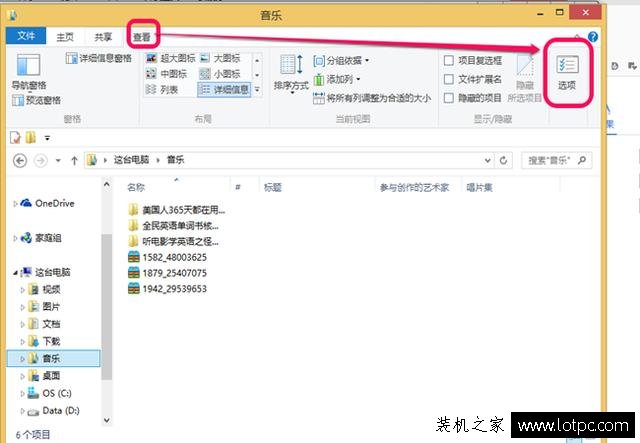Click the navigation pane scrollbar down arrow
The height and width of the screenshot is (443, 640).
[107, 420]
